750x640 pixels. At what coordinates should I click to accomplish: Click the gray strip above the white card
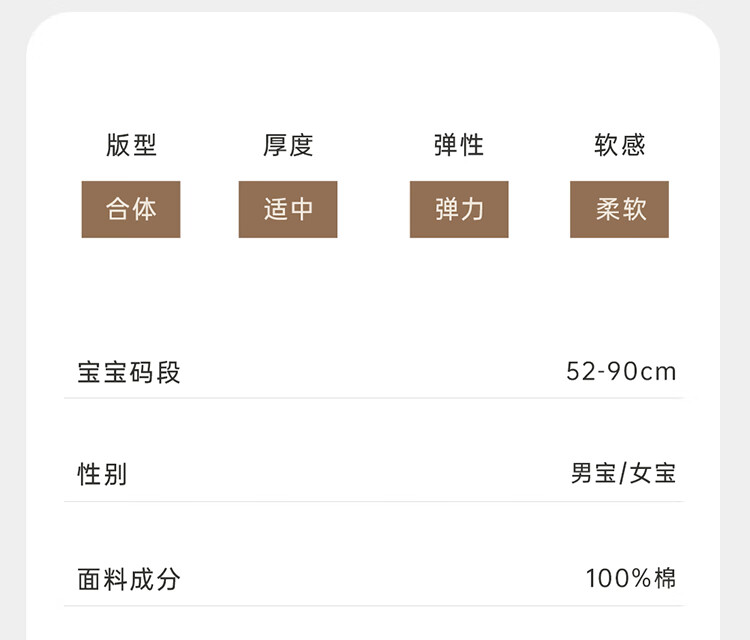tap(374, 6)
